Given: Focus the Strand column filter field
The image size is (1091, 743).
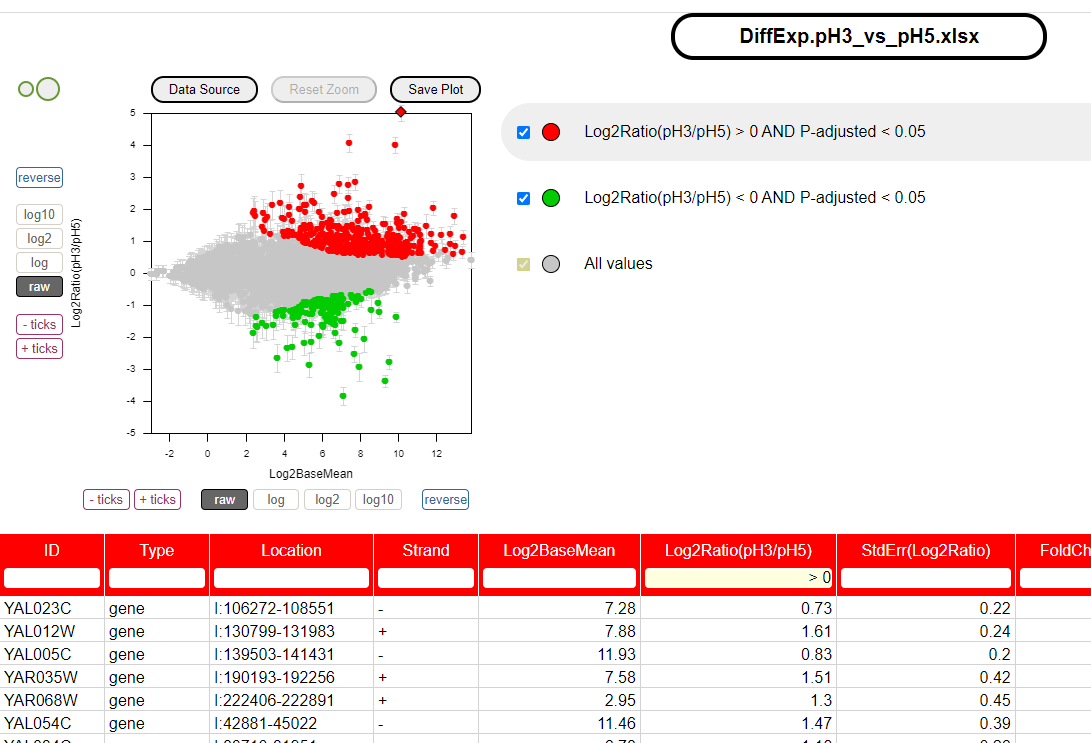Looking at the screenshot, I should click(x=426, y=578).
